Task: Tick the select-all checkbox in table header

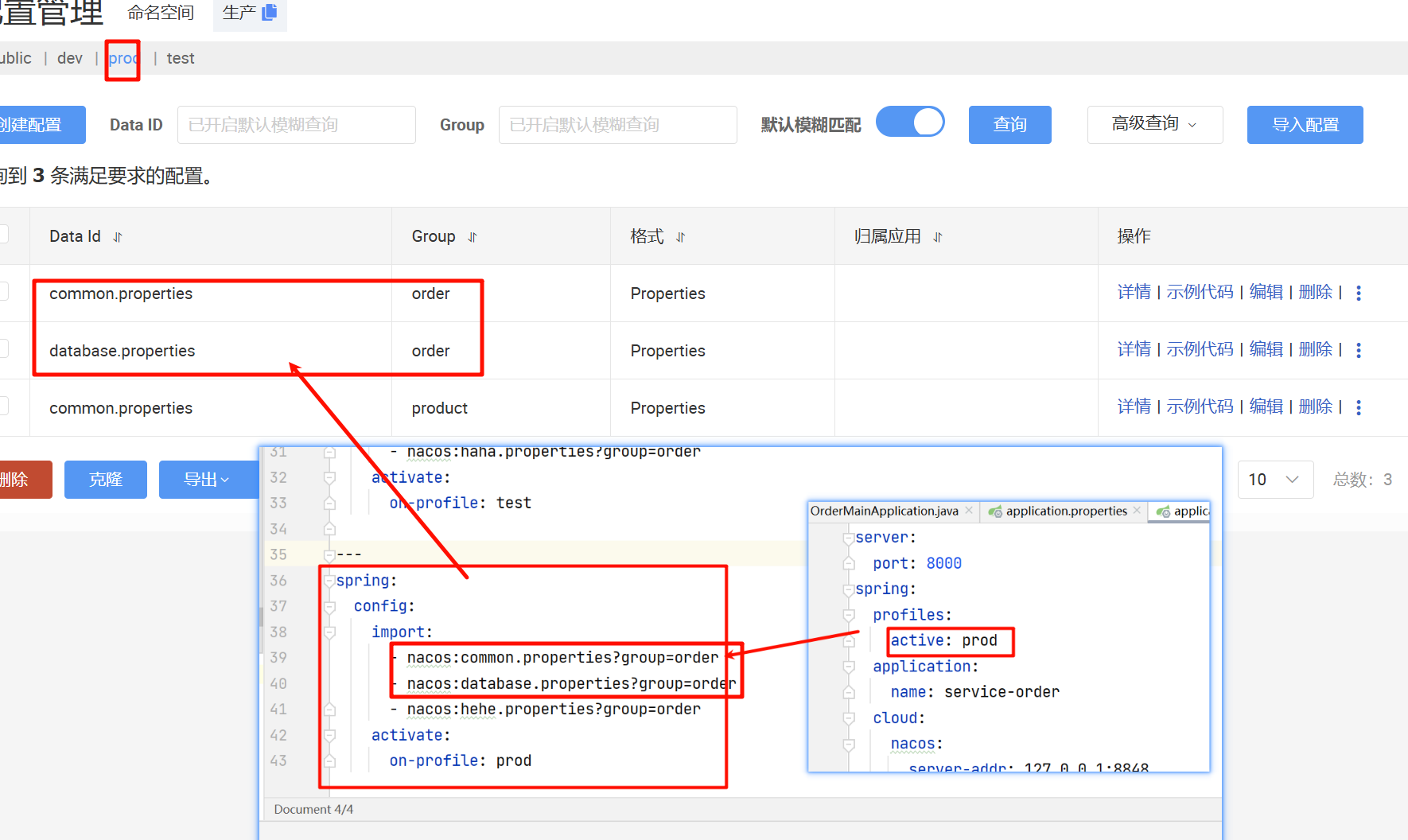Action: pyautogui.click(x=3, y=234)
